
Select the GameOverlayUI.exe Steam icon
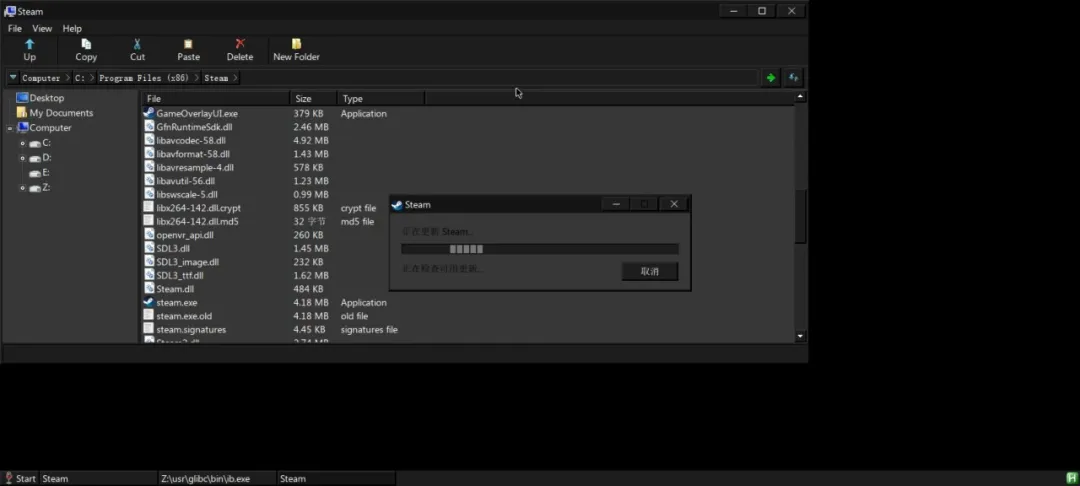click(x=149, y=113)
